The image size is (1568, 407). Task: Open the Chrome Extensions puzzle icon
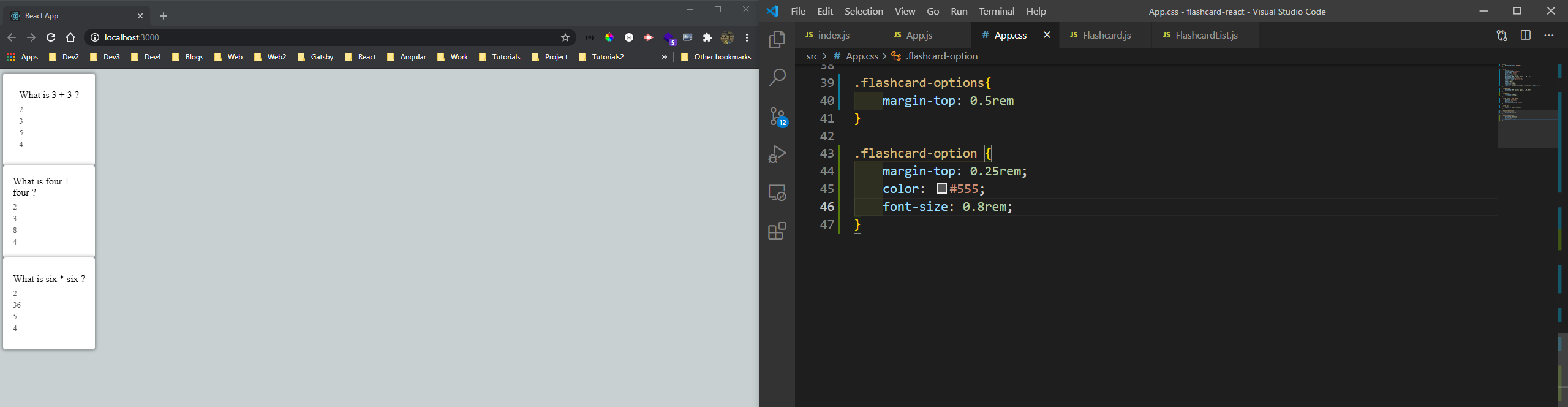point(707,37)
